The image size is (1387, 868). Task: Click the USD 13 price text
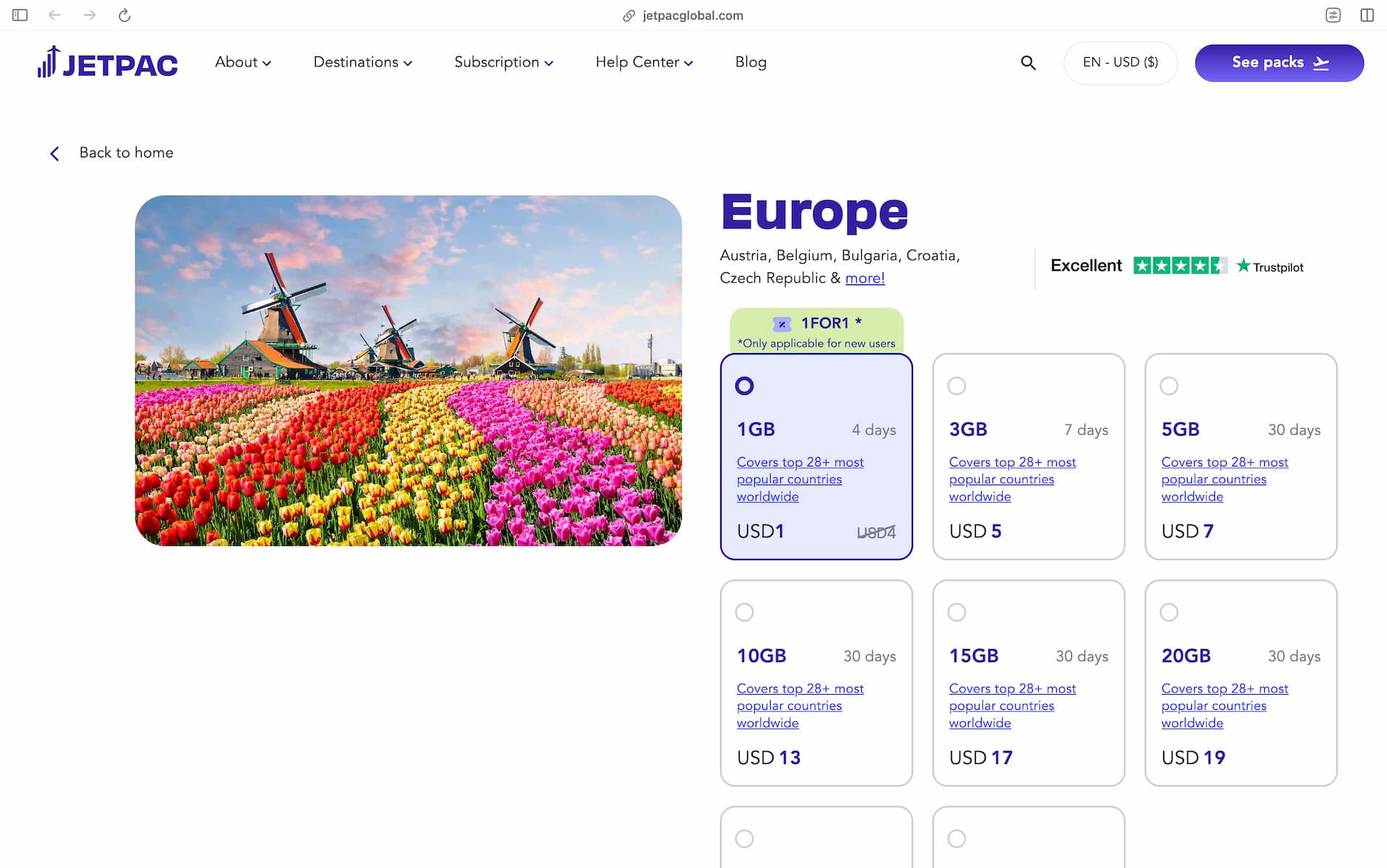pos(769,758)
